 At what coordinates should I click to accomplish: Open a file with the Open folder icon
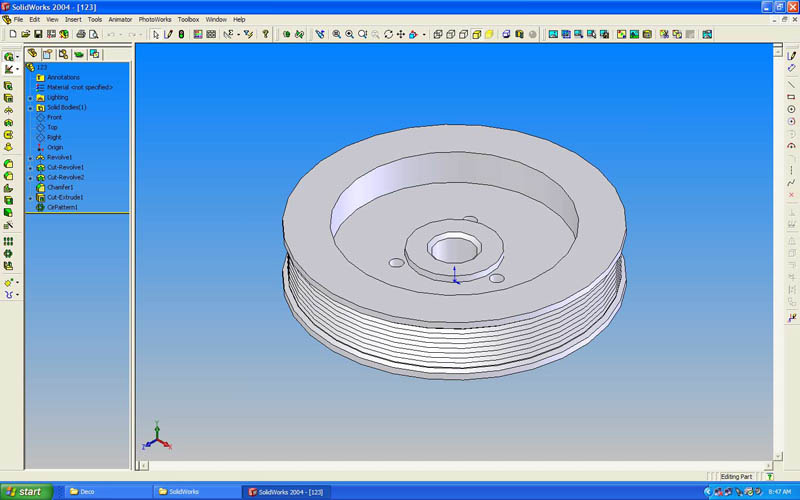coord(26,34)
